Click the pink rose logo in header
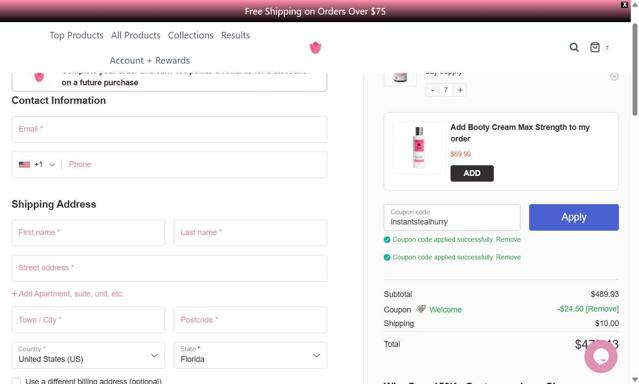The width and height of the screenshot is (639, 384). pos(315,48)
